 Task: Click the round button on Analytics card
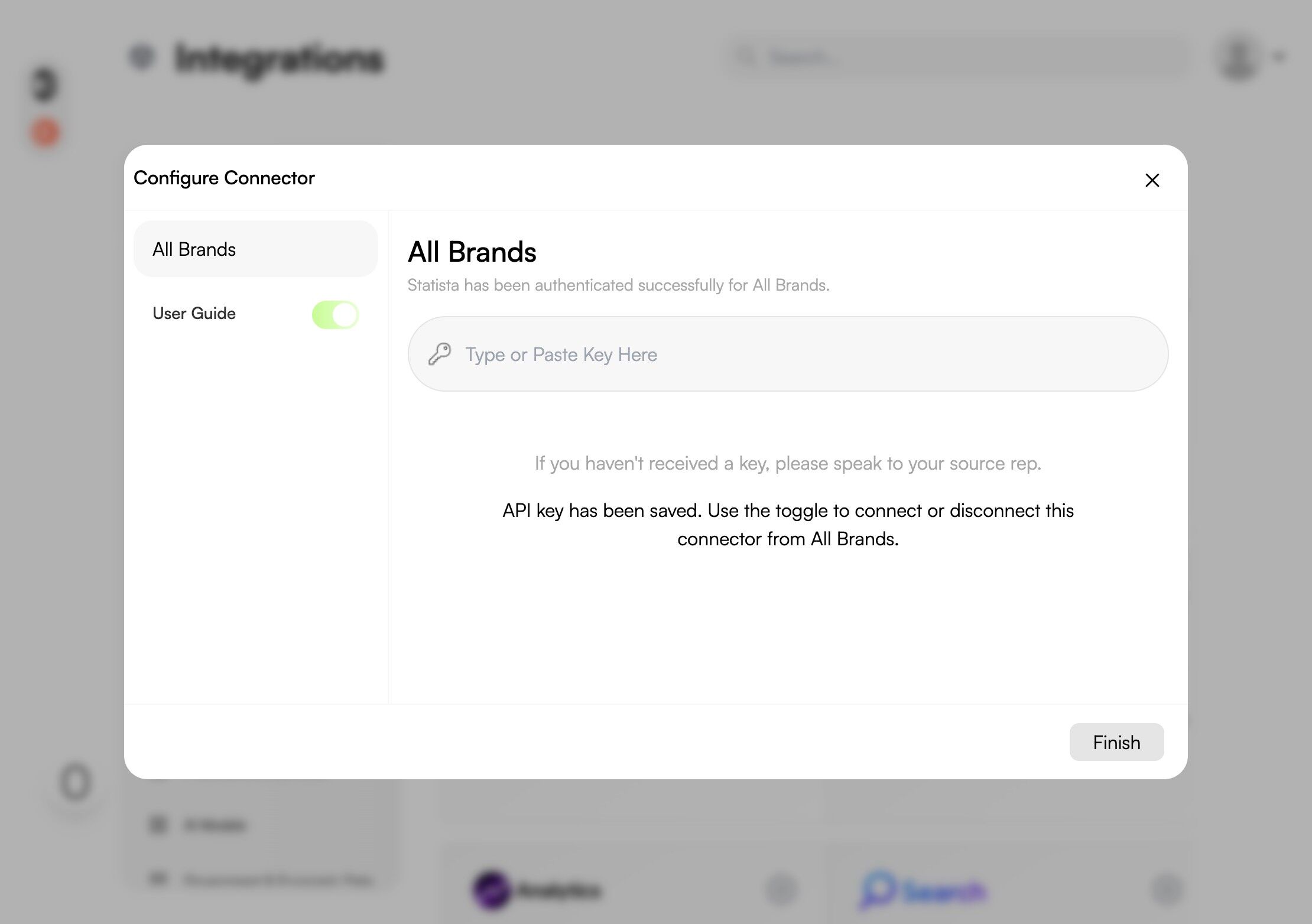point(781,889)
